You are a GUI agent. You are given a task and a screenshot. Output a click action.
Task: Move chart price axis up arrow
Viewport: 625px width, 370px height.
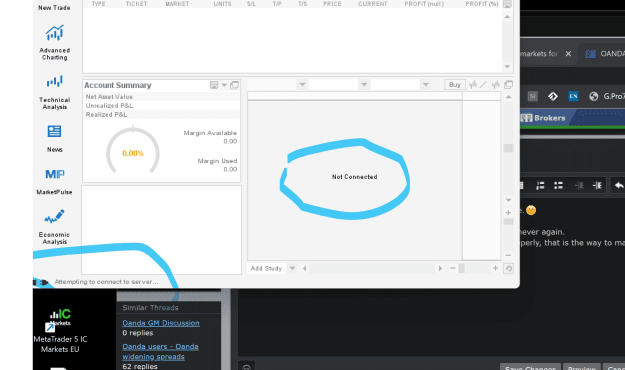click(508, 97)
